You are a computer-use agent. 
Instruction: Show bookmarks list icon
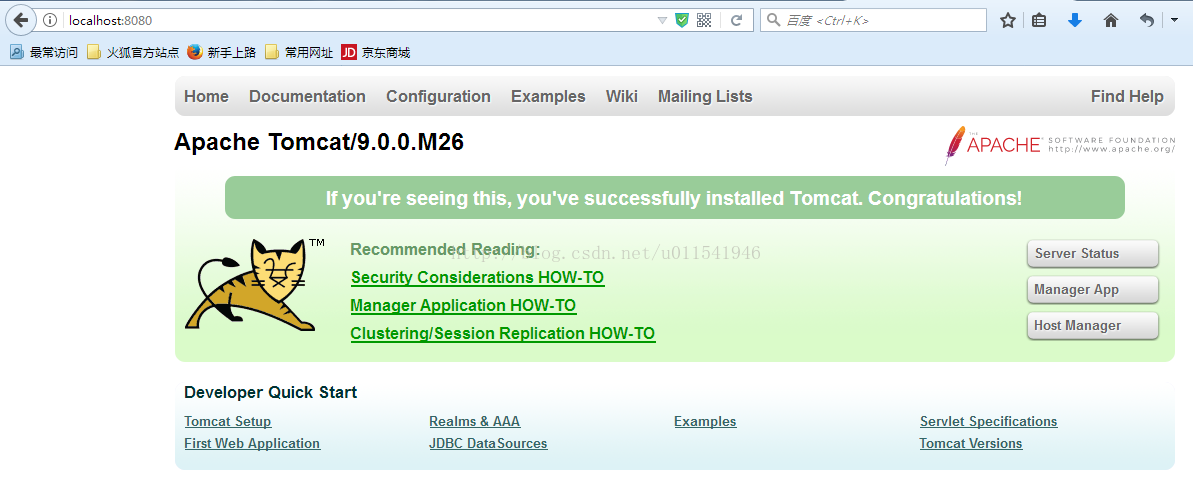1039,21
